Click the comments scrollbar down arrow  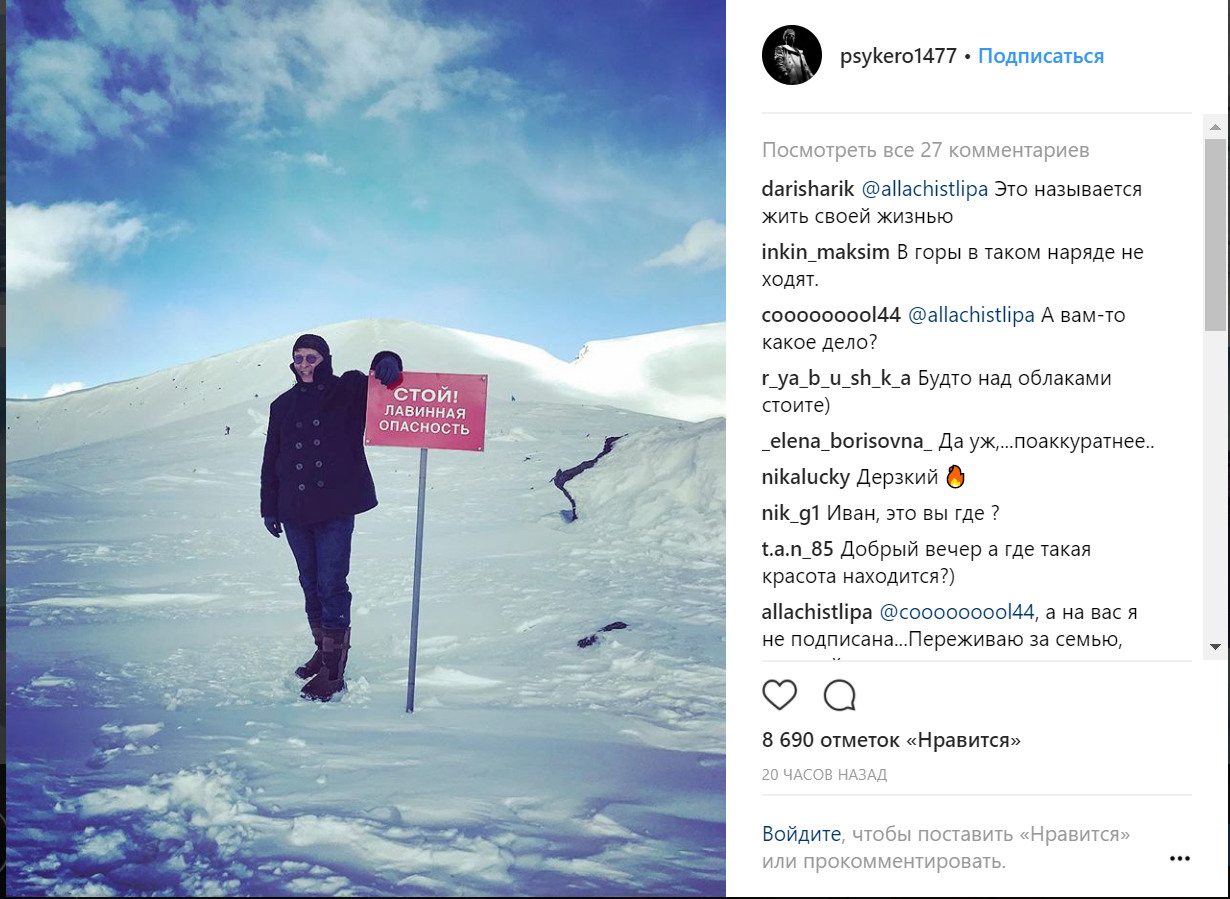coord(1215,647)
